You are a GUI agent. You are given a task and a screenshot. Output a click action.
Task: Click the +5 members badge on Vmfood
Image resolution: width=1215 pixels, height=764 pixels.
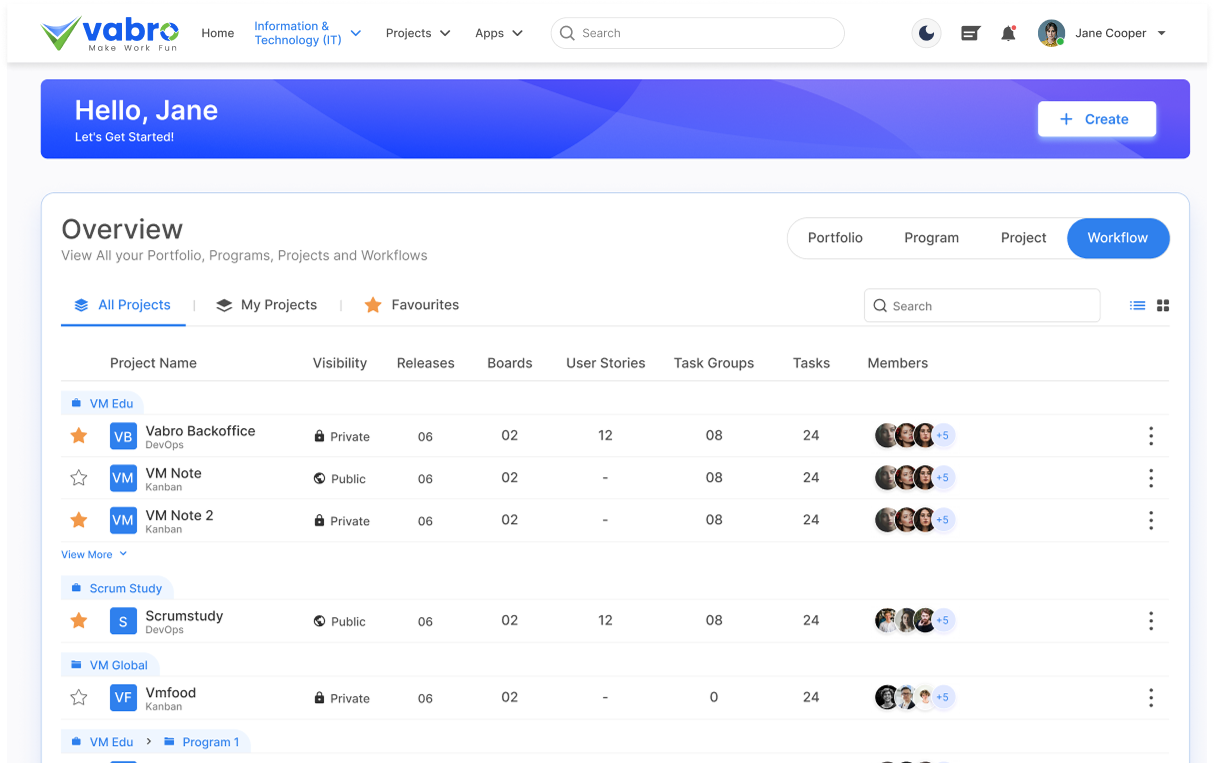point(941,697)
